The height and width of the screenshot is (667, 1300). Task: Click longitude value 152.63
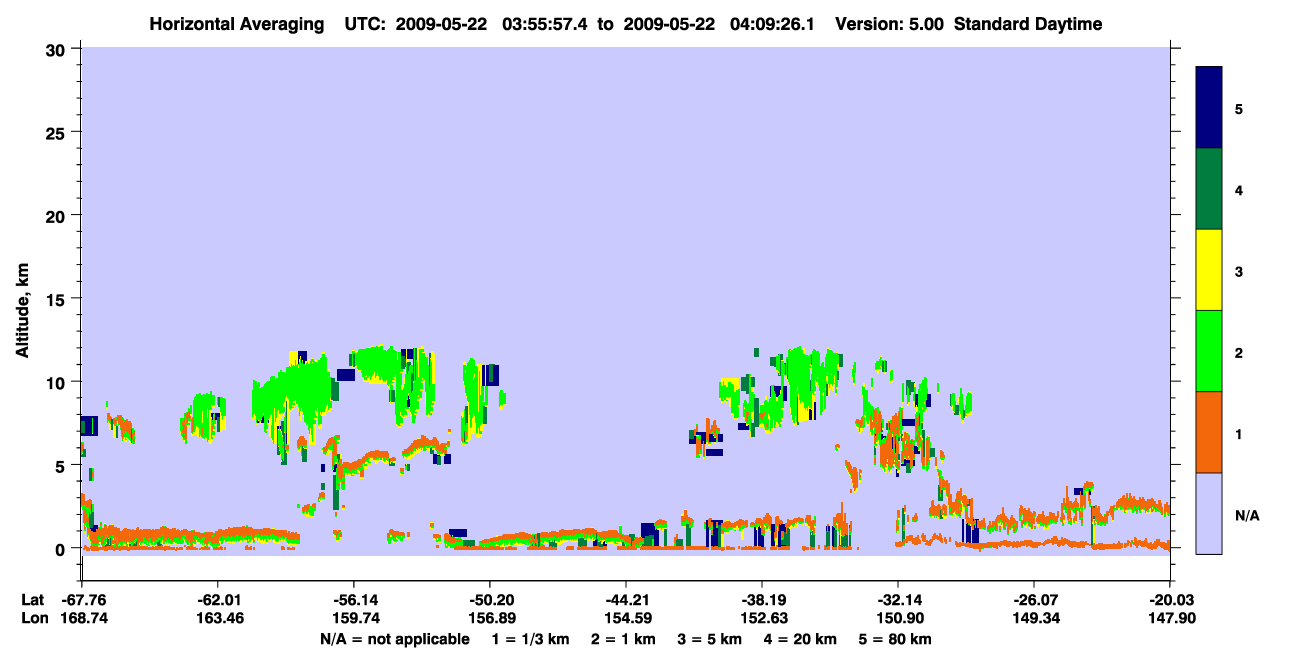[x=762, y=619]
